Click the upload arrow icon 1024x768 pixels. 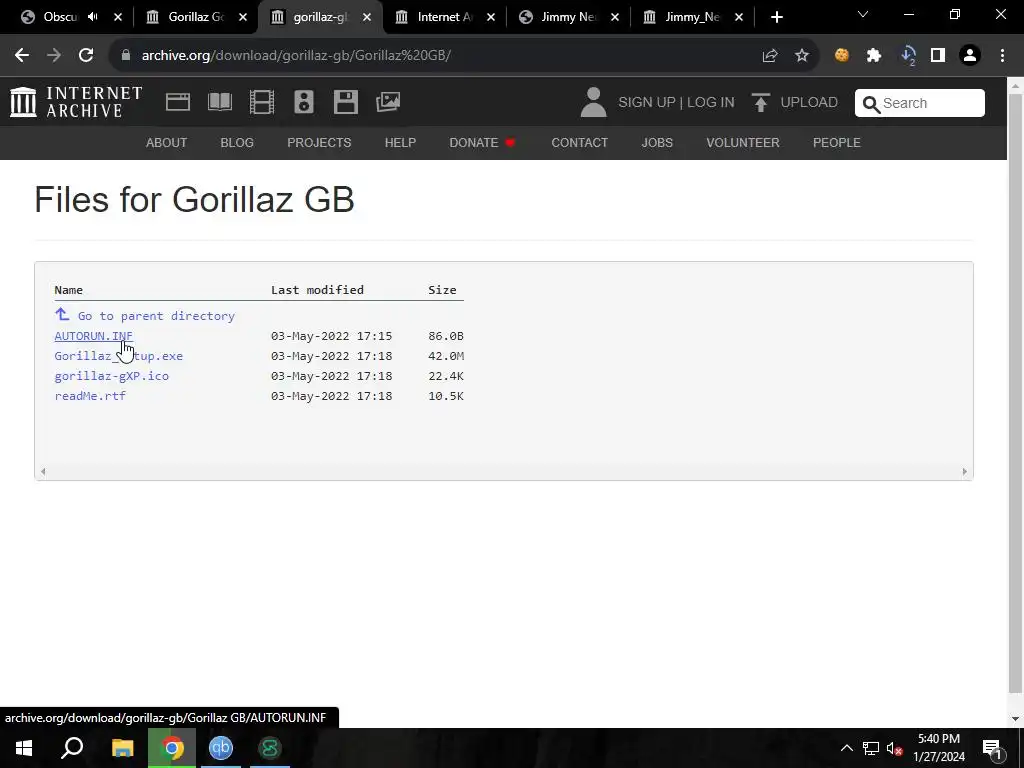(760, 103)
